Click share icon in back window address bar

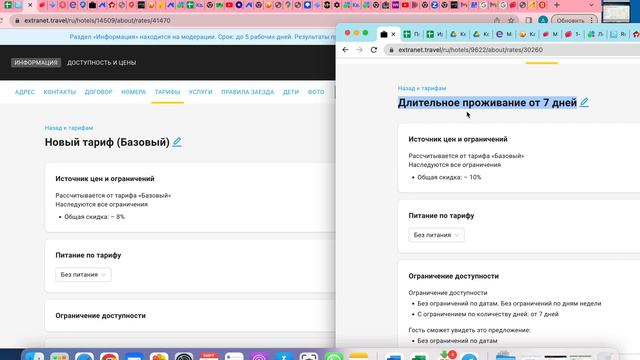(x=497, y=20)
